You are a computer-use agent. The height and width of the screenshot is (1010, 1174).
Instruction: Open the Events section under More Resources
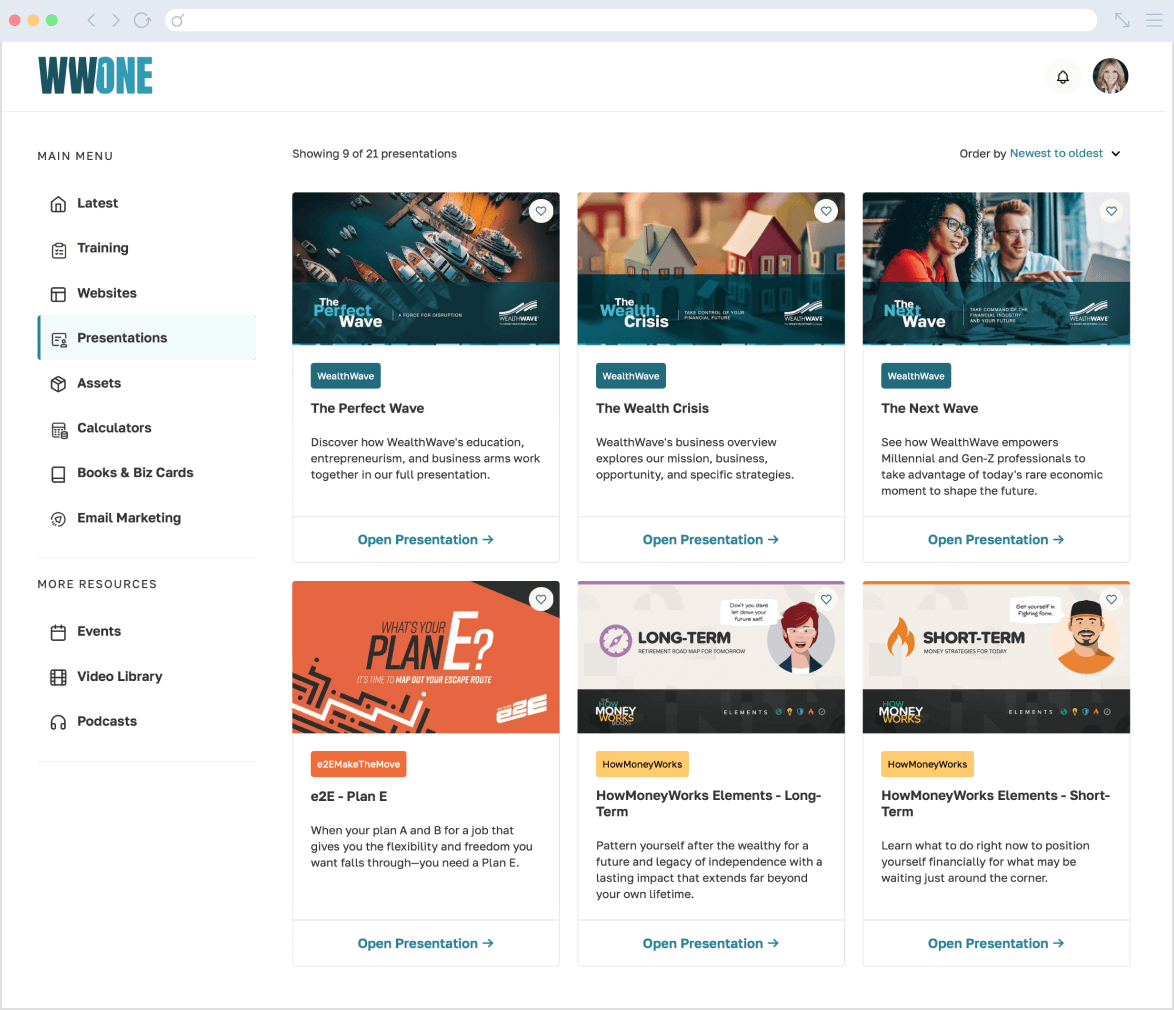point(99,631)
